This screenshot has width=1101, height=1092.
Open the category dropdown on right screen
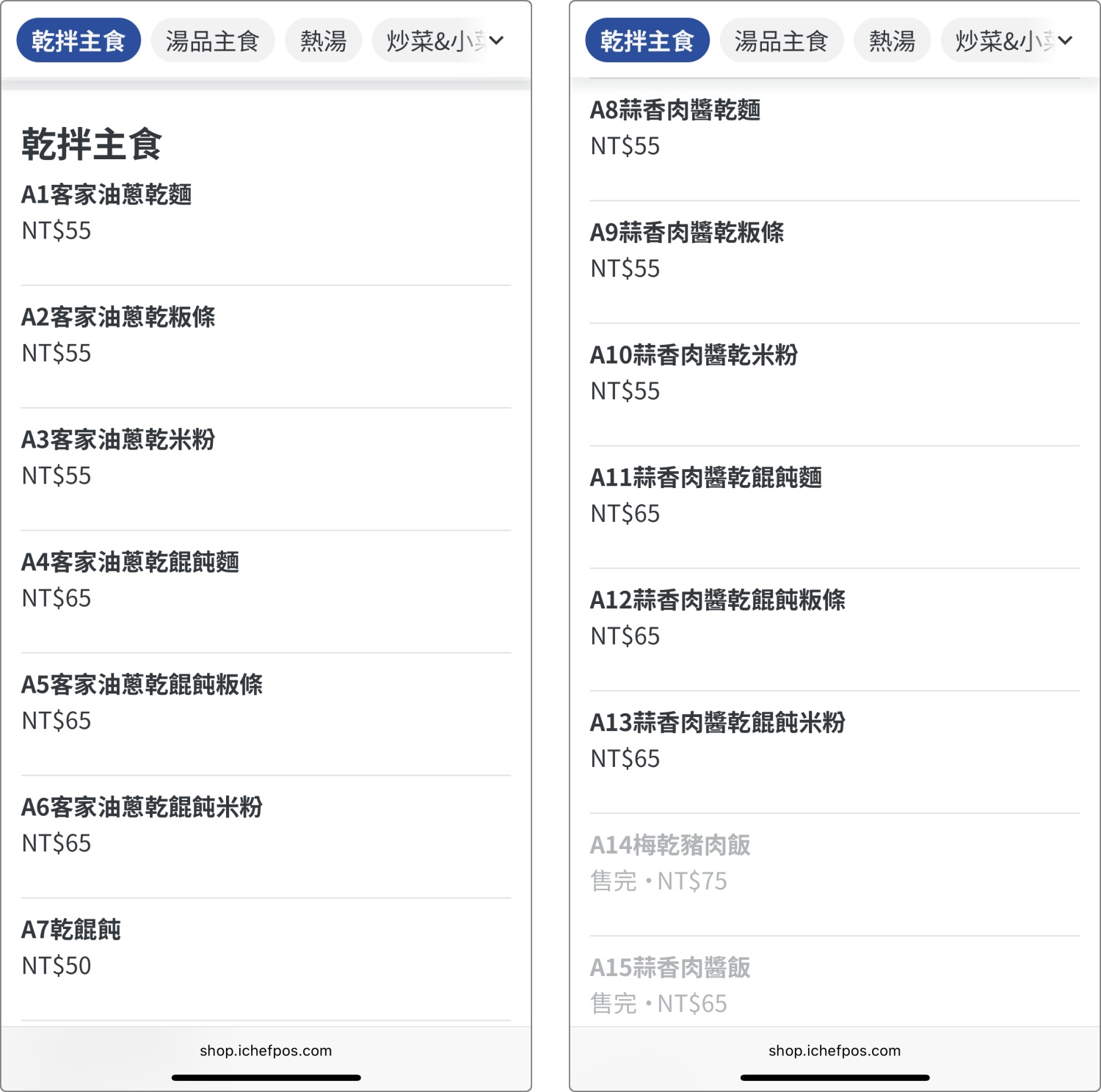coord(1065,42)
